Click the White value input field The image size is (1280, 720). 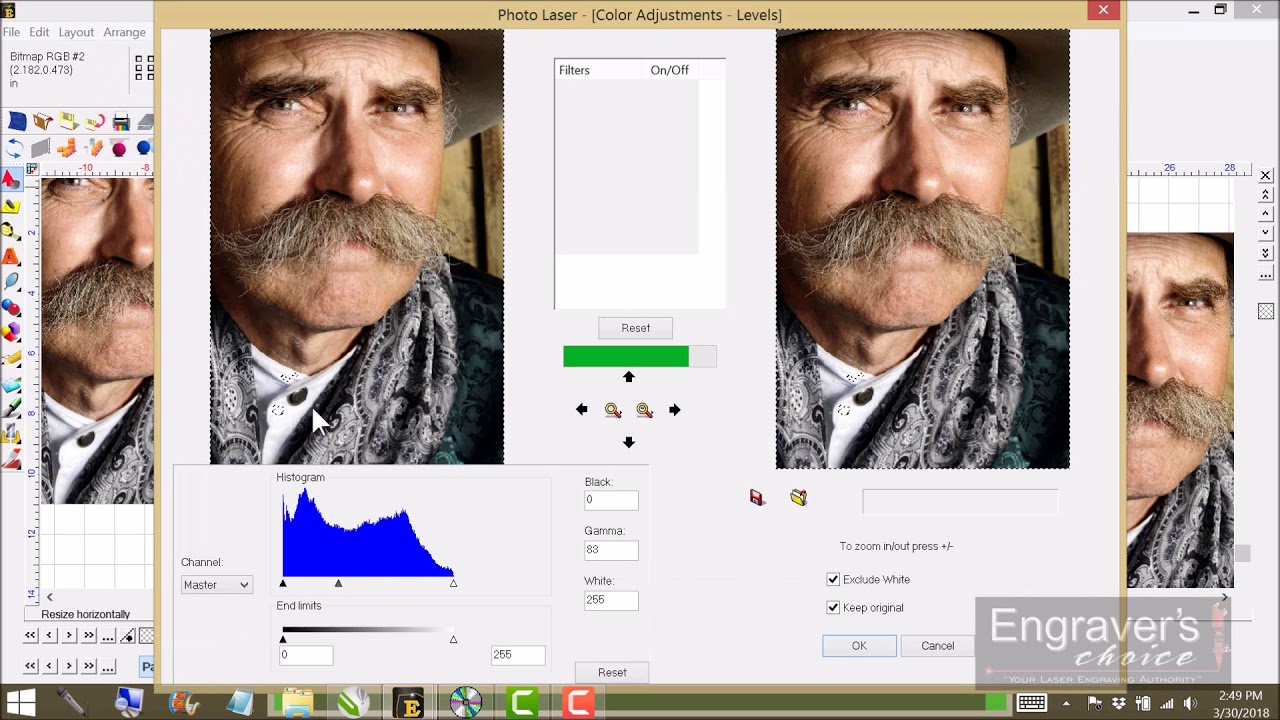(x=611, y=600)
